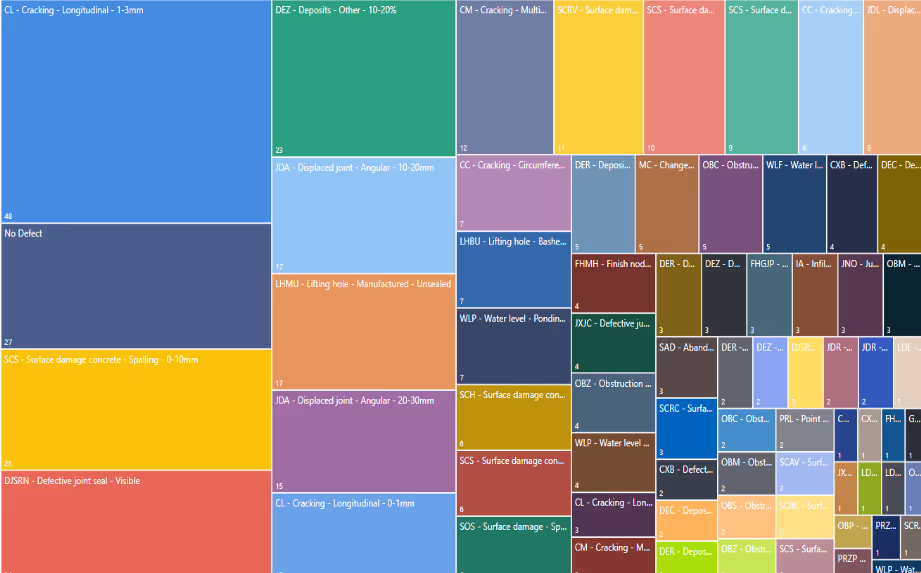921x573 pixels.
Task: Click the OBS Obstruction tile
Action: [747, 517]
